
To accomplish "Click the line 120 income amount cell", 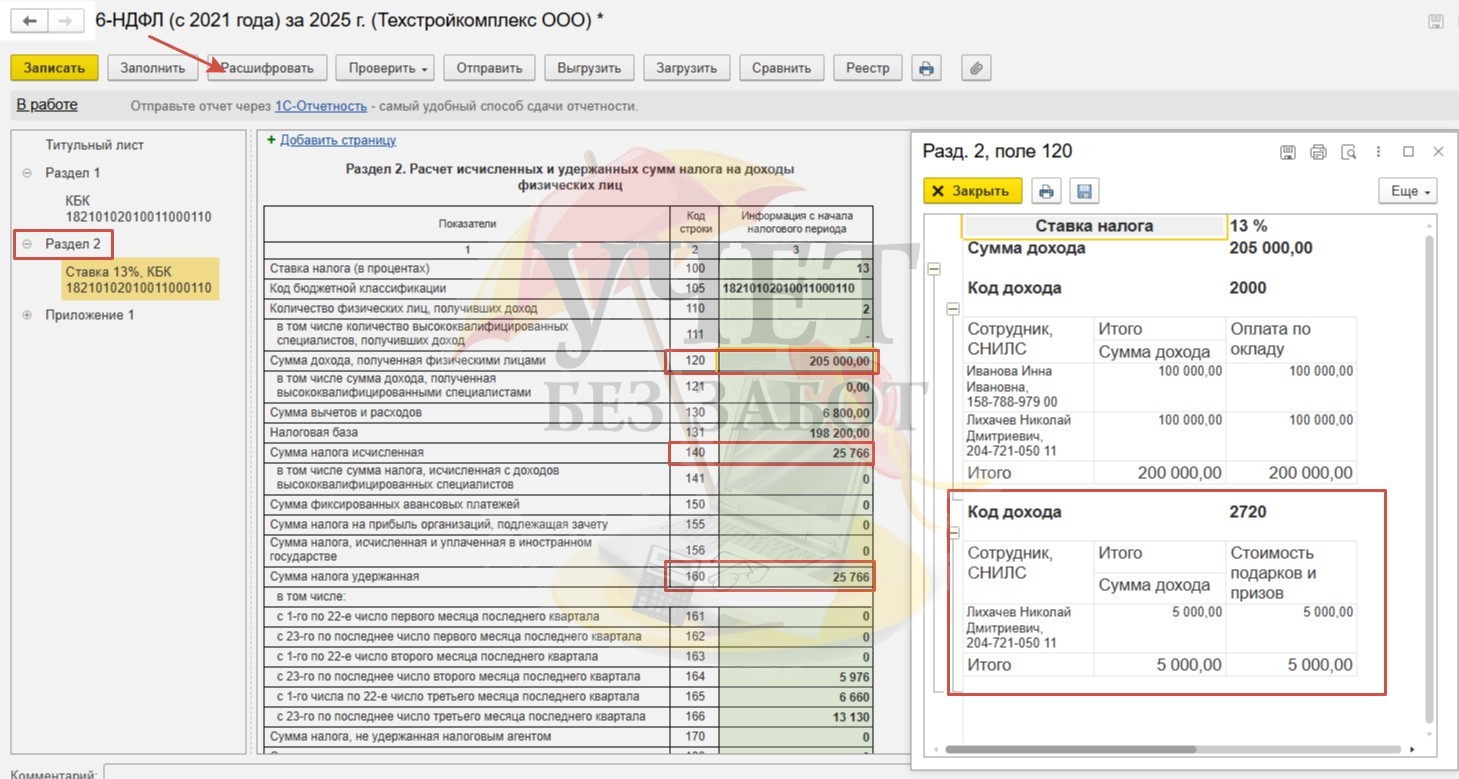I will pyautogui.click(x=798, y=360).
